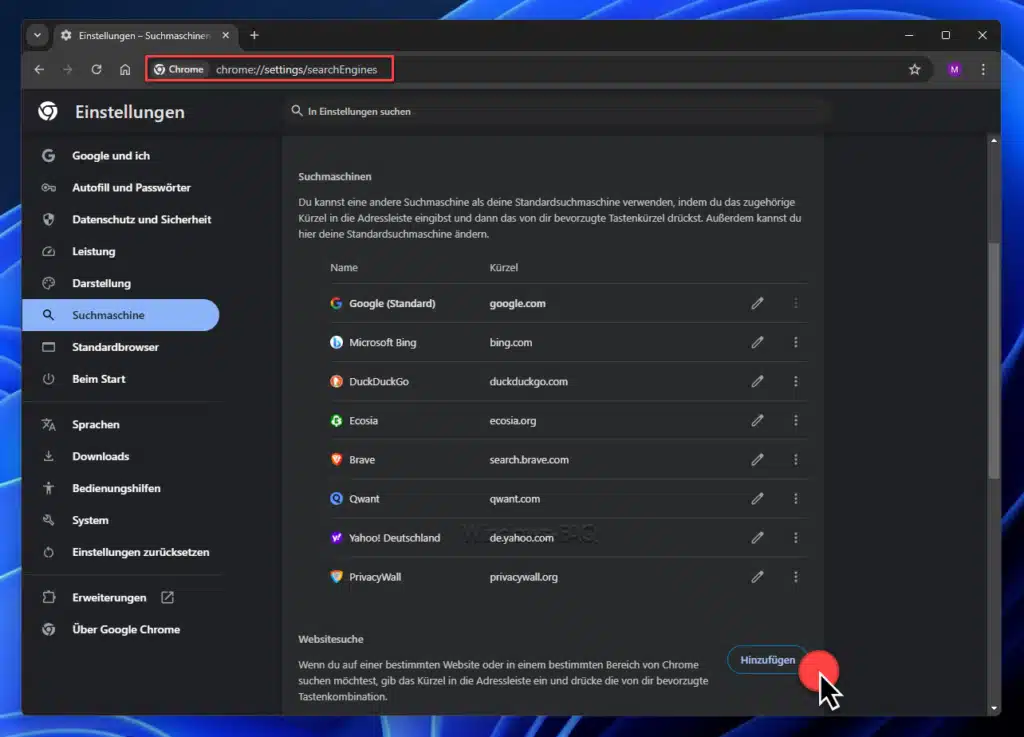This screenshot has width=1024, height=737.
Task: Open the profile avatar M
Action: pos(954,69)
